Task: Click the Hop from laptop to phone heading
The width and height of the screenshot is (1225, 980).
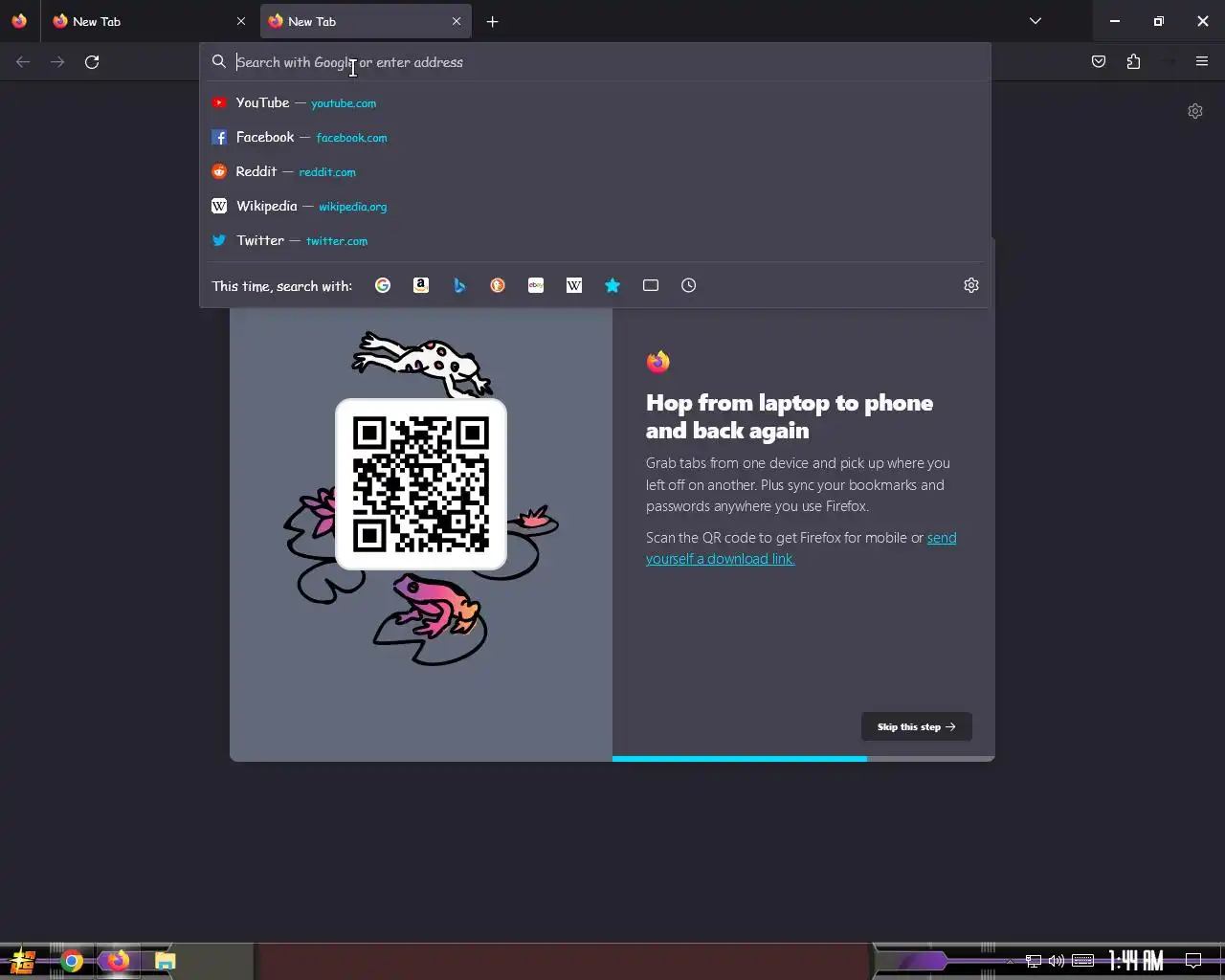Action: click(x=790, y=416)
